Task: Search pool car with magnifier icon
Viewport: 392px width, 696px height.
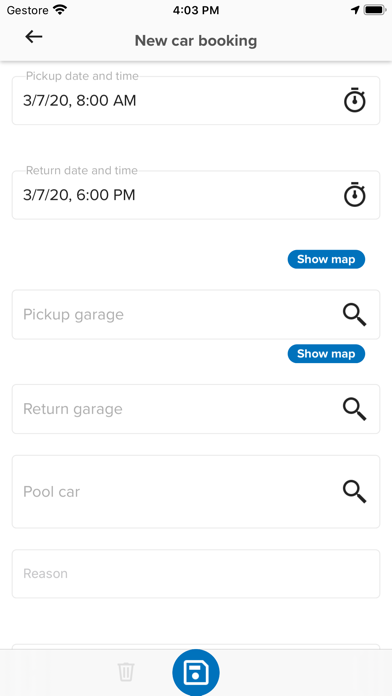Action: [355, 492]
